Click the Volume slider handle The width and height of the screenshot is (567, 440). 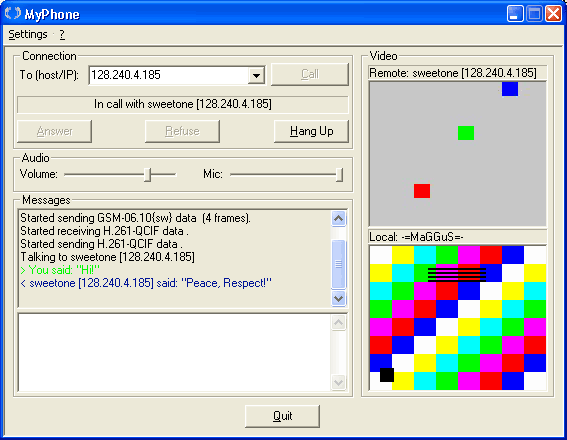(147, 175)
